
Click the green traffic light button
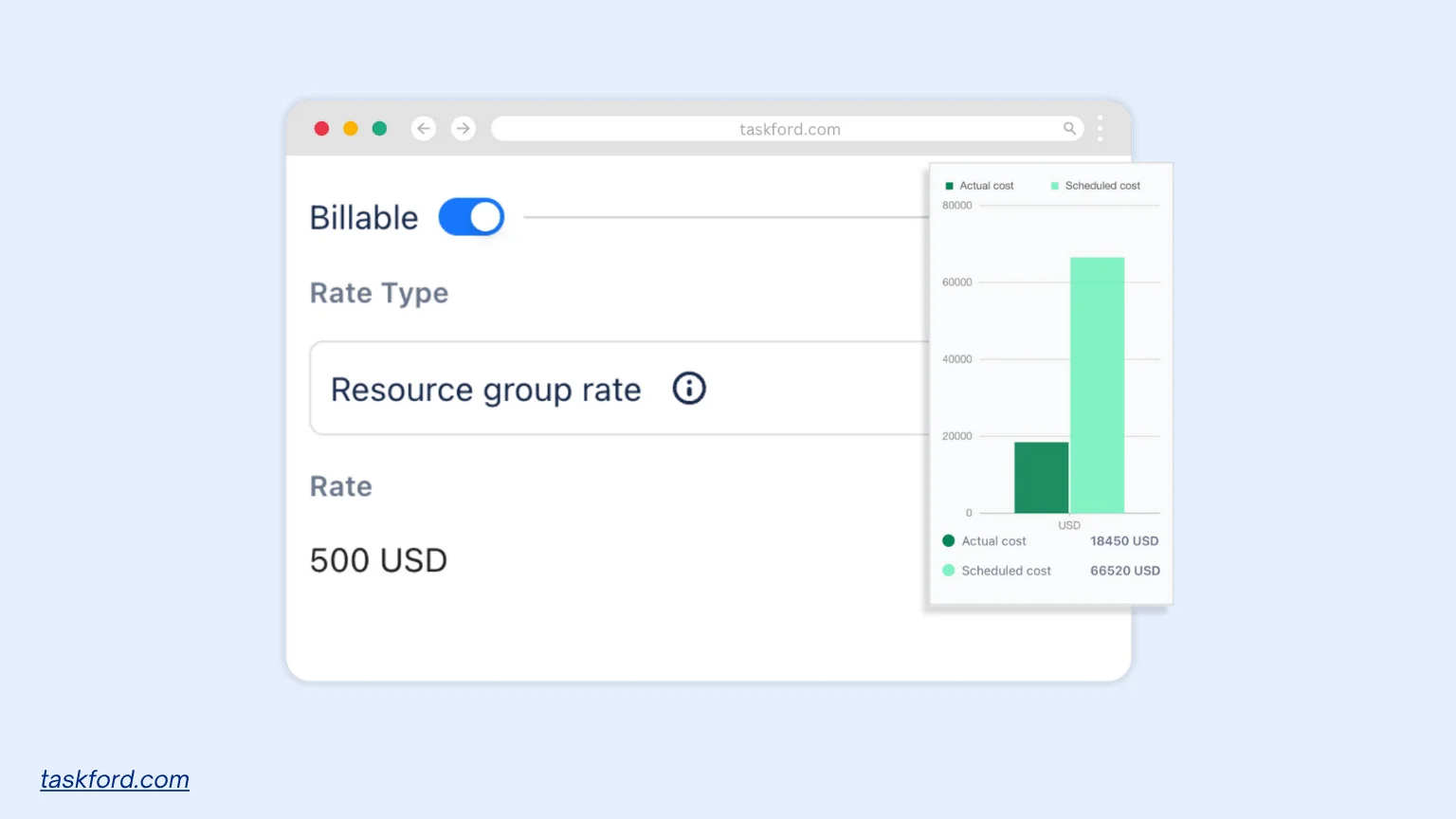[x=379, y=128]
